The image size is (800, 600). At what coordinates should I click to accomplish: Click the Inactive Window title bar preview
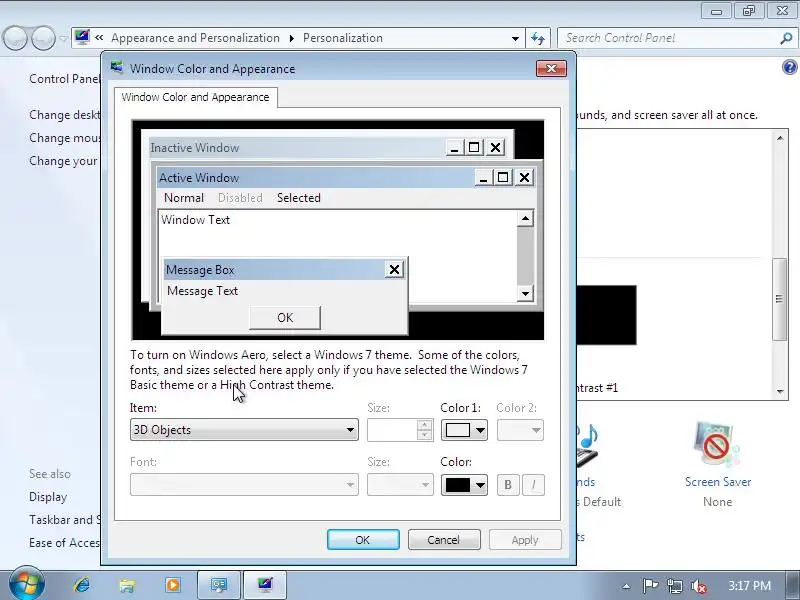pyautogui.click(x=298, y=148)
